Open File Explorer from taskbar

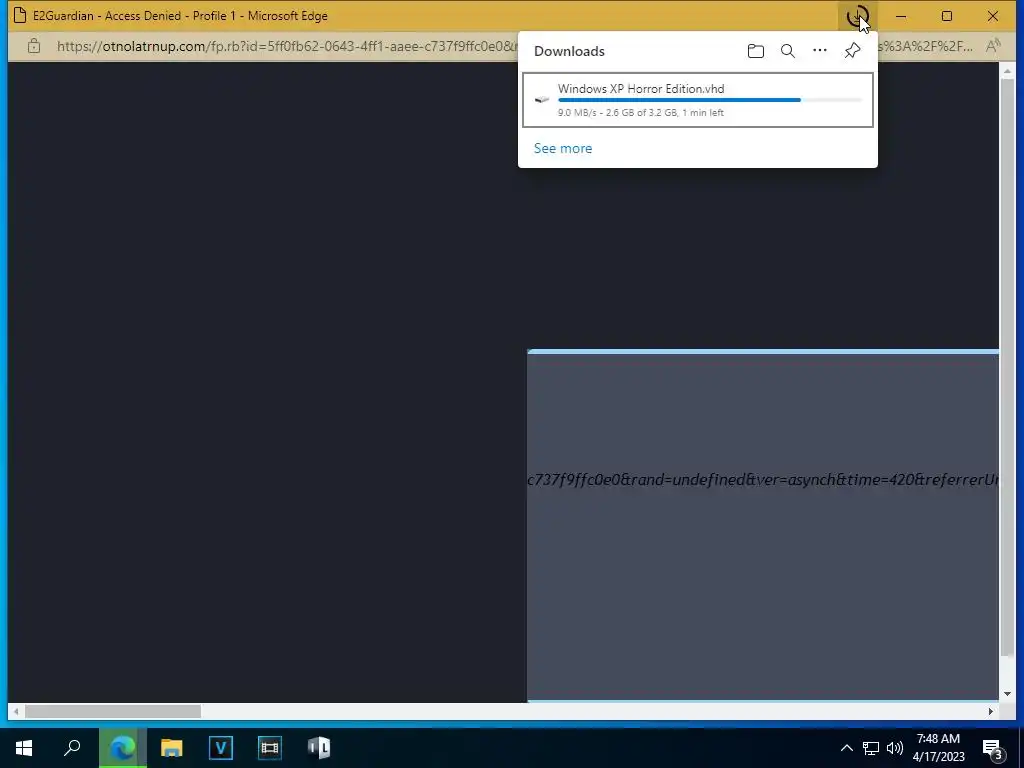coord(172,748)
